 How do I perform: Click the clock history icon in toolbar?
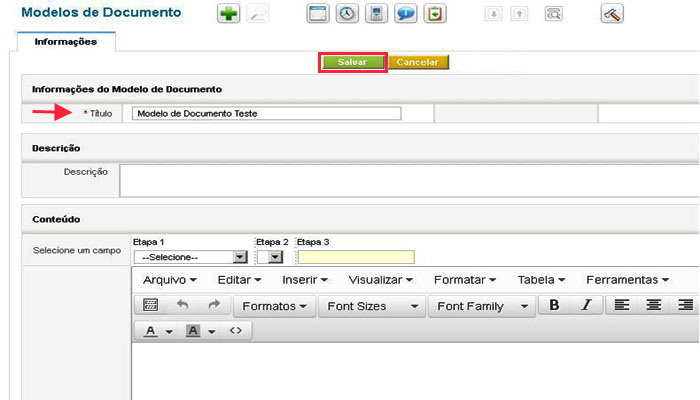[x=346, y=14]
